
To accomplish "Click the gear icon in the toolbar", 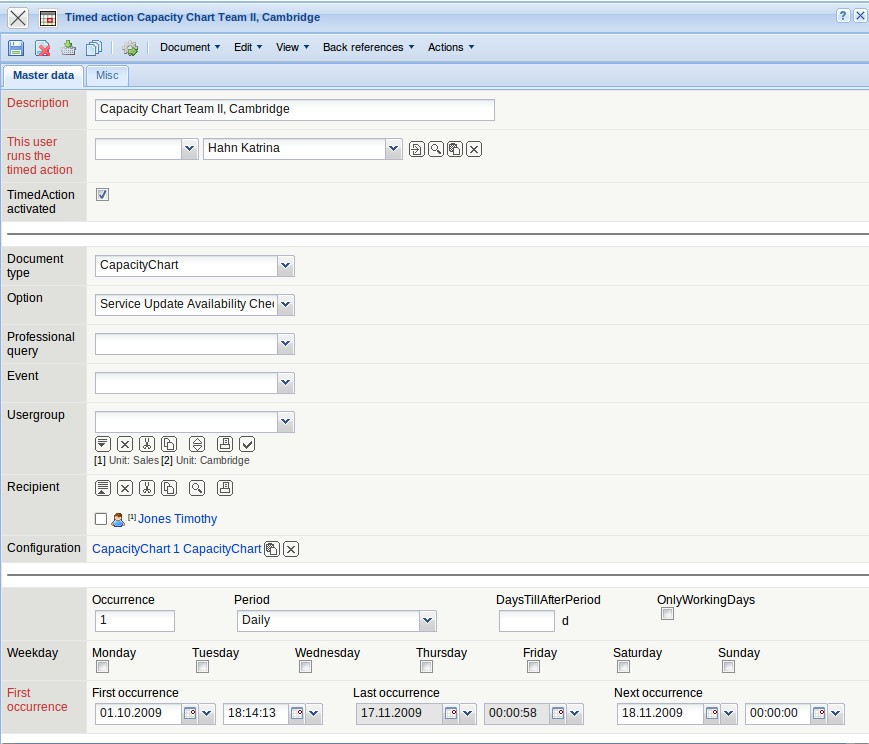I will (129, 48).
